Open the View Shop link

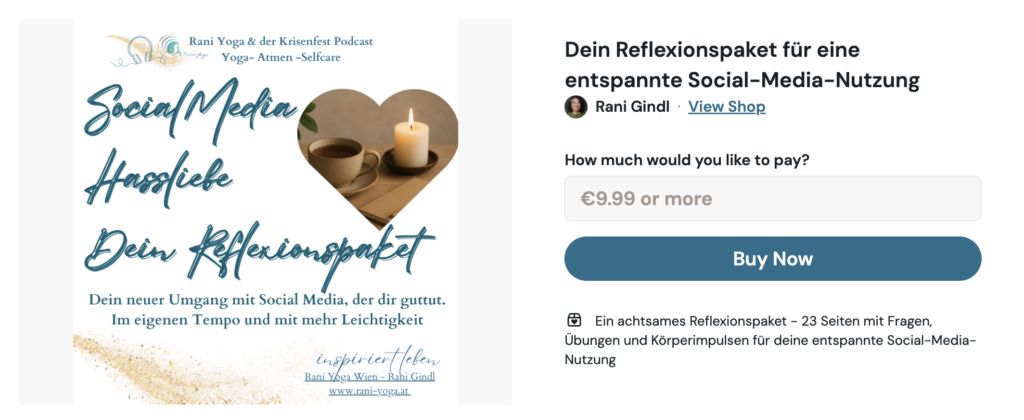[x=727, y=106]
